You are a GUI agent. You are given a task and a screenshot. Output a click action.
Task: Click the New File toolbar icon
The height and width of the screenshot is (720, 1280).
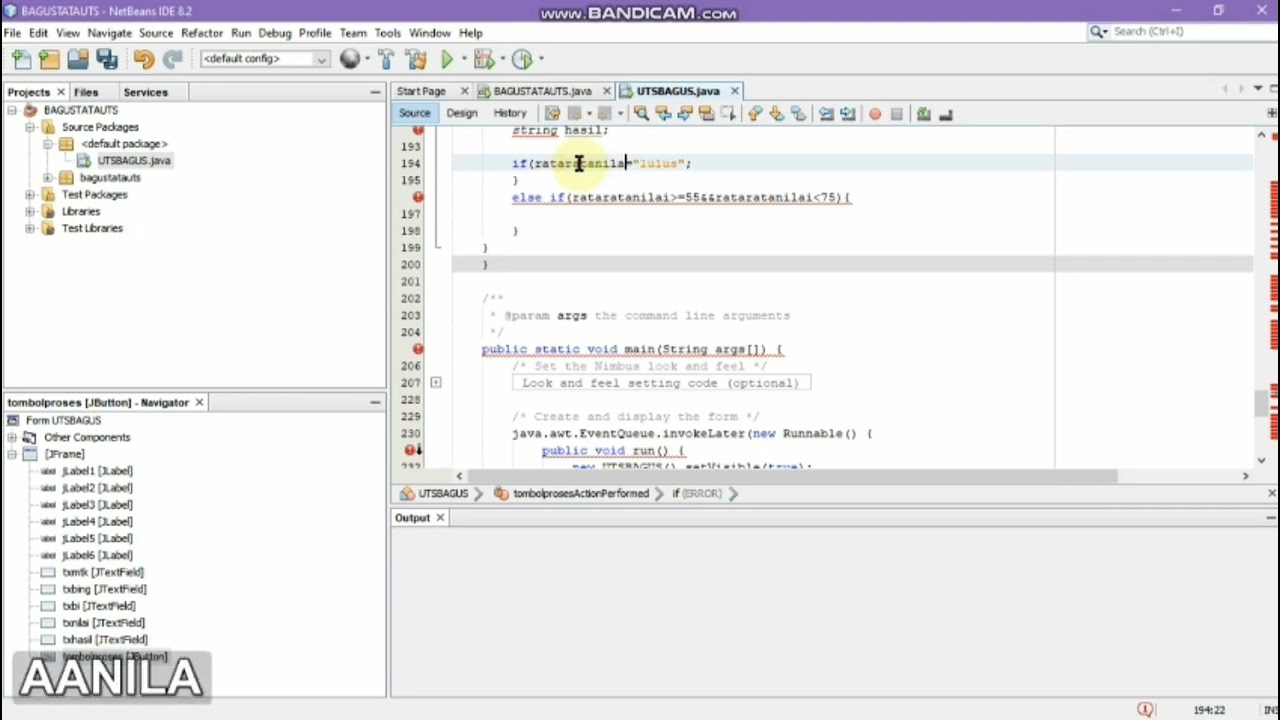pos(21,59)
